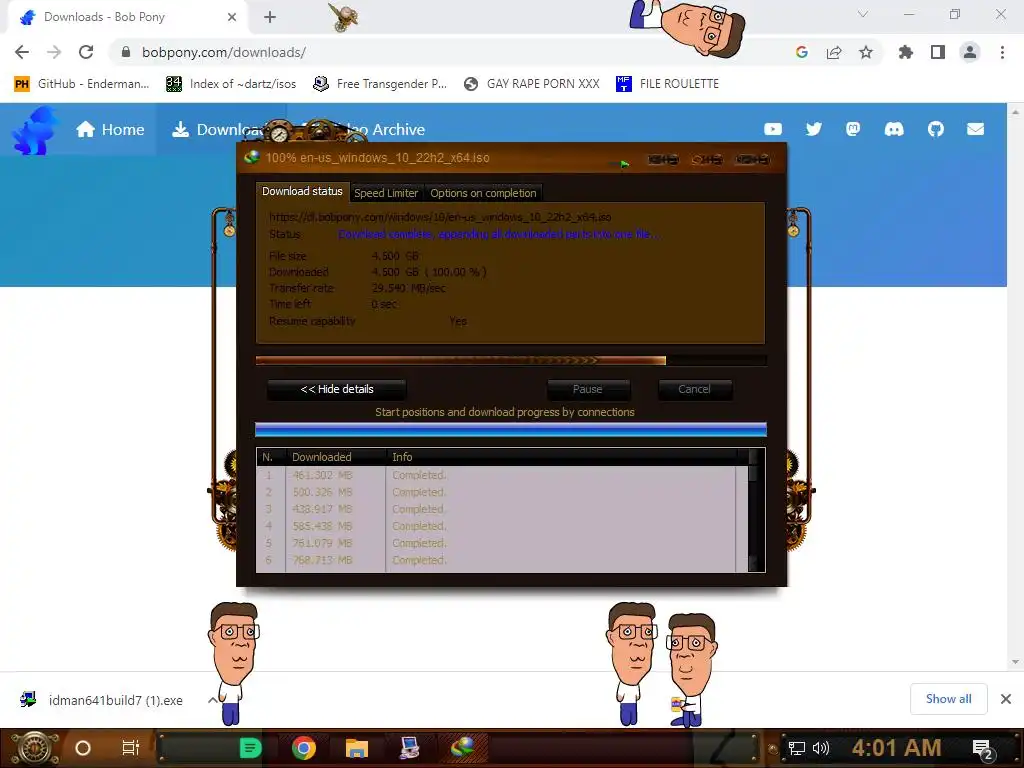Click the download URL text in dialog
The image size is (1024, 768).
[x=440, y=217]
